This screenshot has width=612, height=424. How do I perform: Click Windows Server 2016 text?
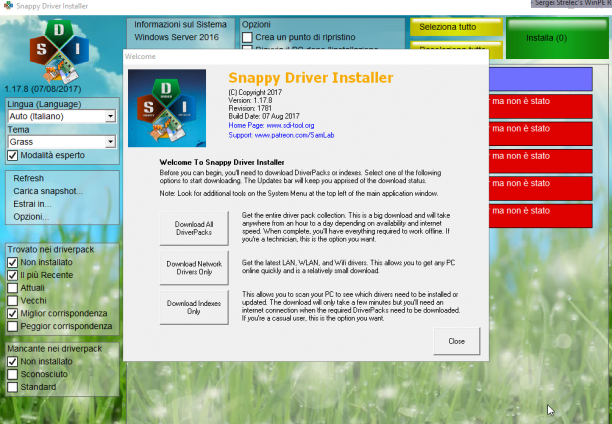pyautogui.click(x=176, y=37)
